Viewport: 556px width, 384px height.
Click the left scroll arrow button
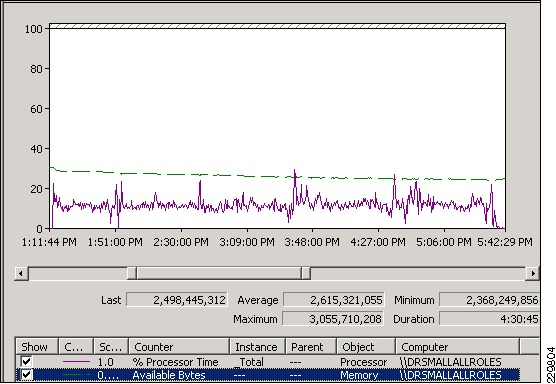tap(21, 273)
